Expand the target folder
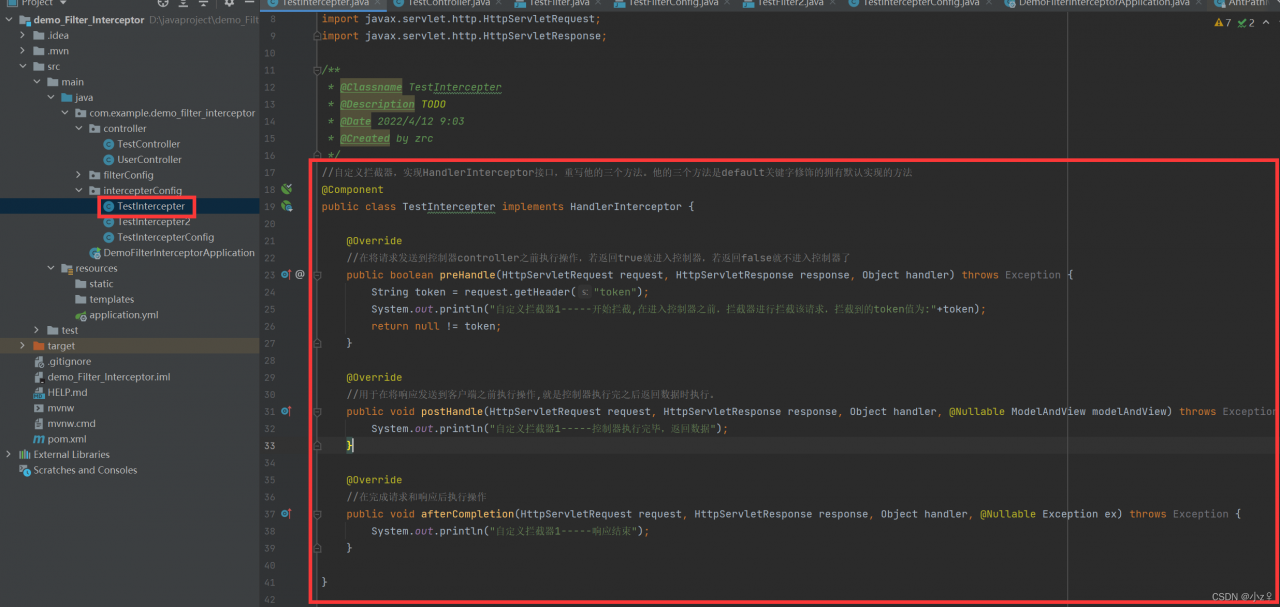Viewport: 1280px width, 607px height. coord(23,346)
